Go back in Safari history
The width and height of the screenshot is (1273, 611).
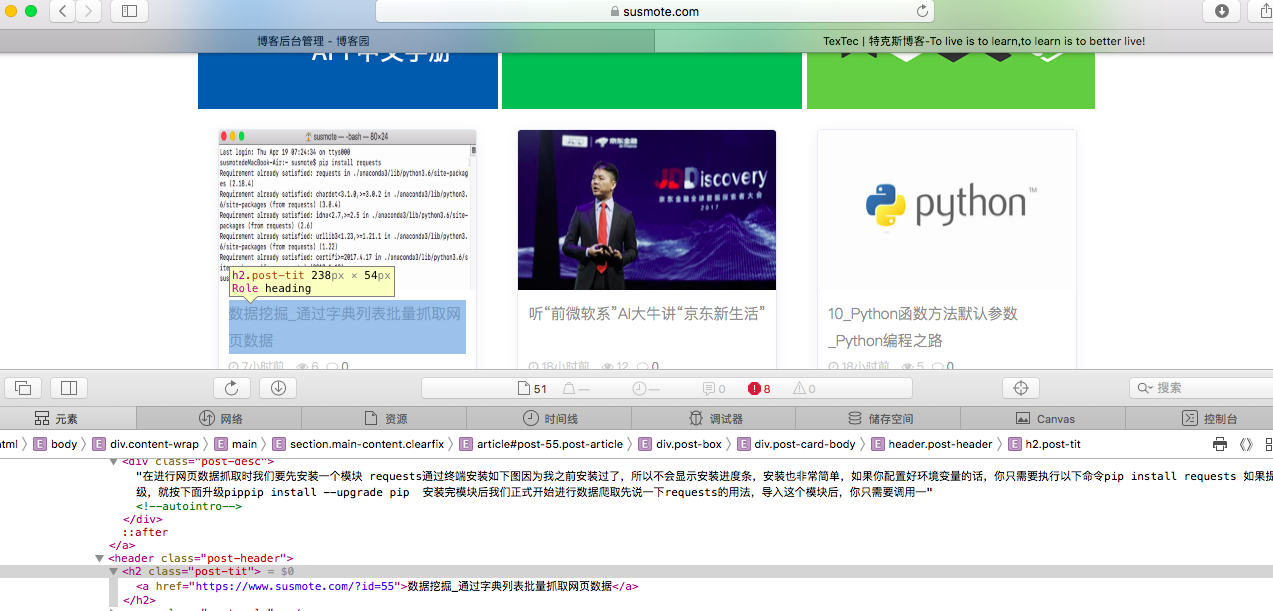pos(62,11)
